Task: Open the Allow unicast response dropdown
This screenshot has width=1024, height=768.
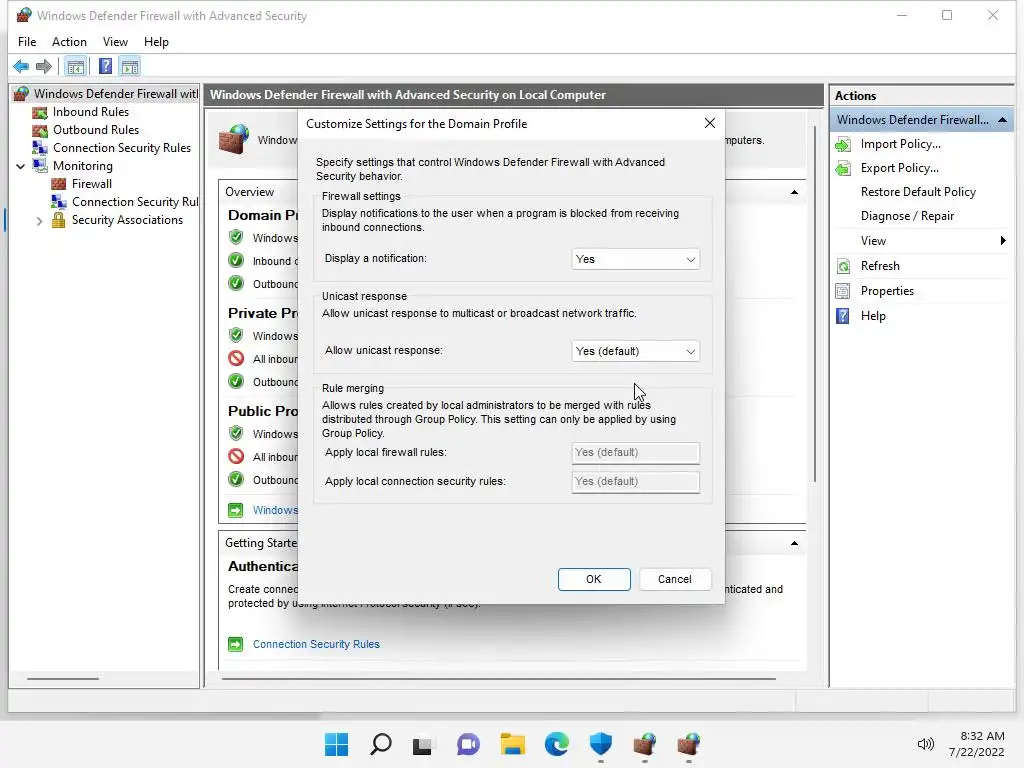Action: click(x=635, y=351)
